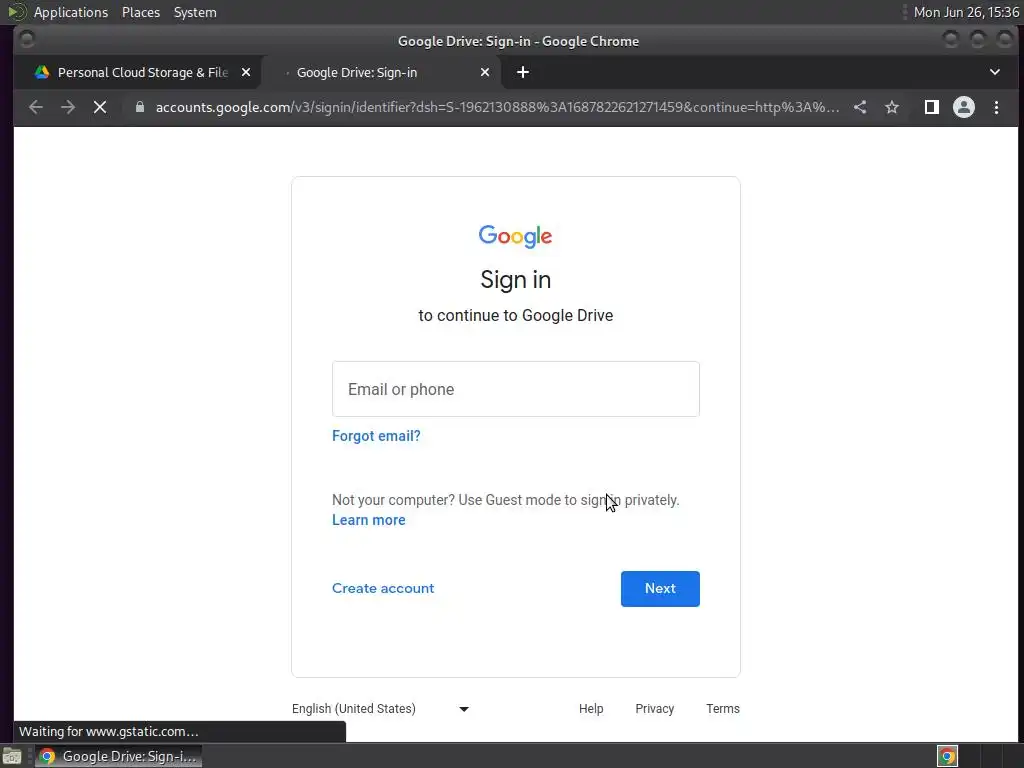Open the Help link

[591, 709]
